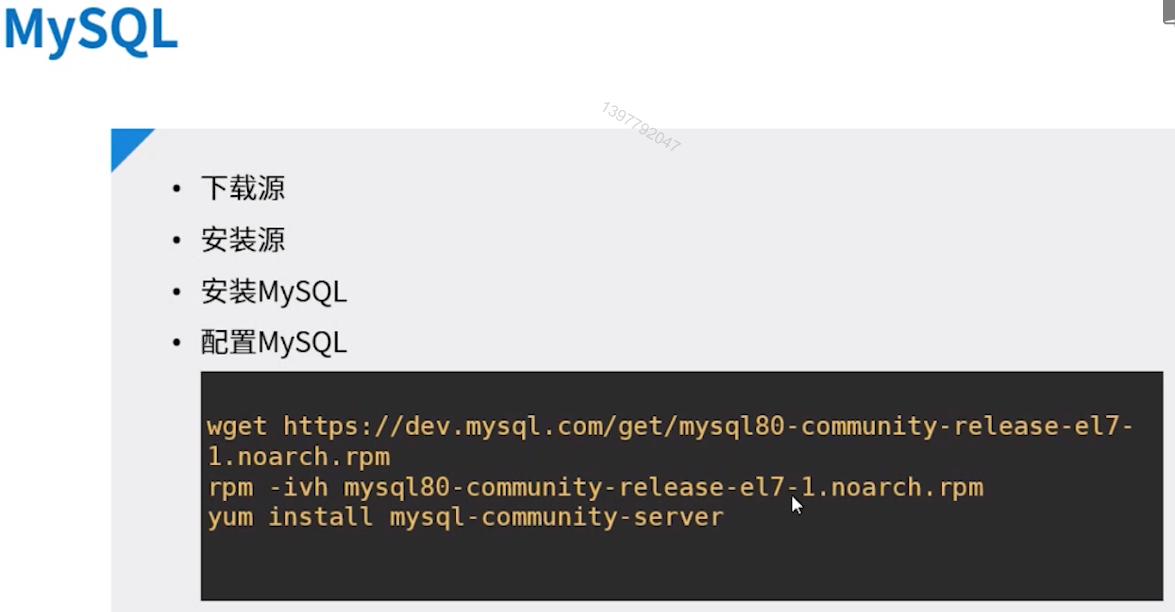Select the 安装MySQL bullet text
The image size is (1175, 612).
point(274,291)
